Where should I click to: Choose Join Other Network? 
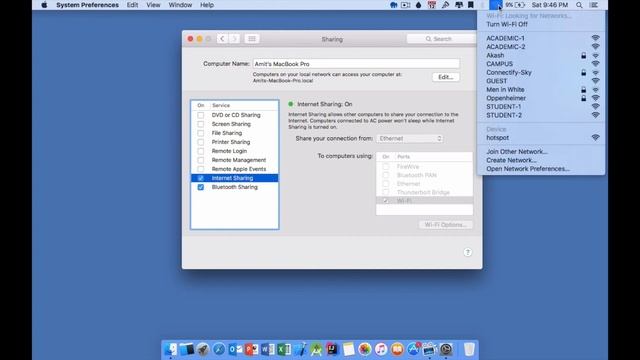(x=541, y=151)
